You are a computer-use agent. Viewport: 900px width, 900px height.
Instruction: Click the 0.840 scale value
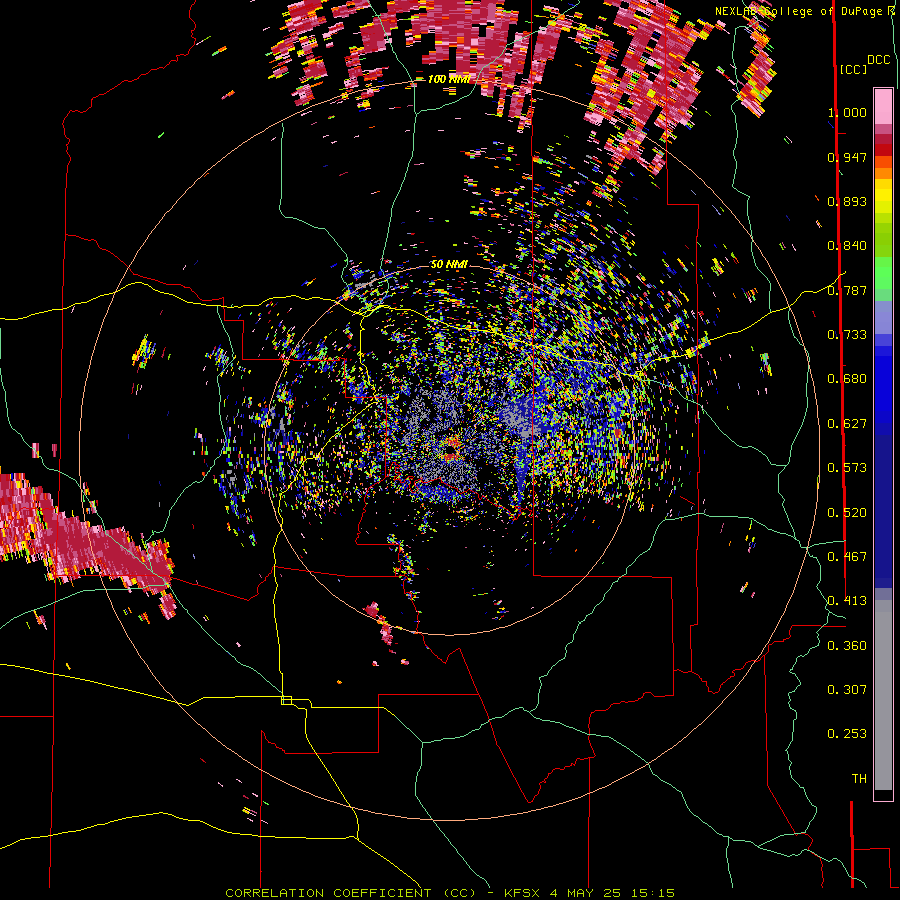point(847,246)
